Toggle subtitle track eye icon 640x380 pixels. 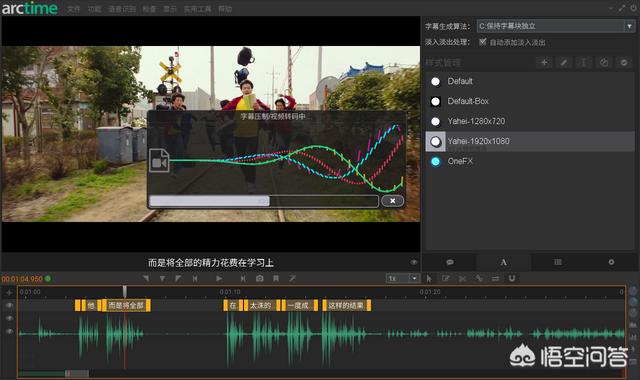coord(9,305)
